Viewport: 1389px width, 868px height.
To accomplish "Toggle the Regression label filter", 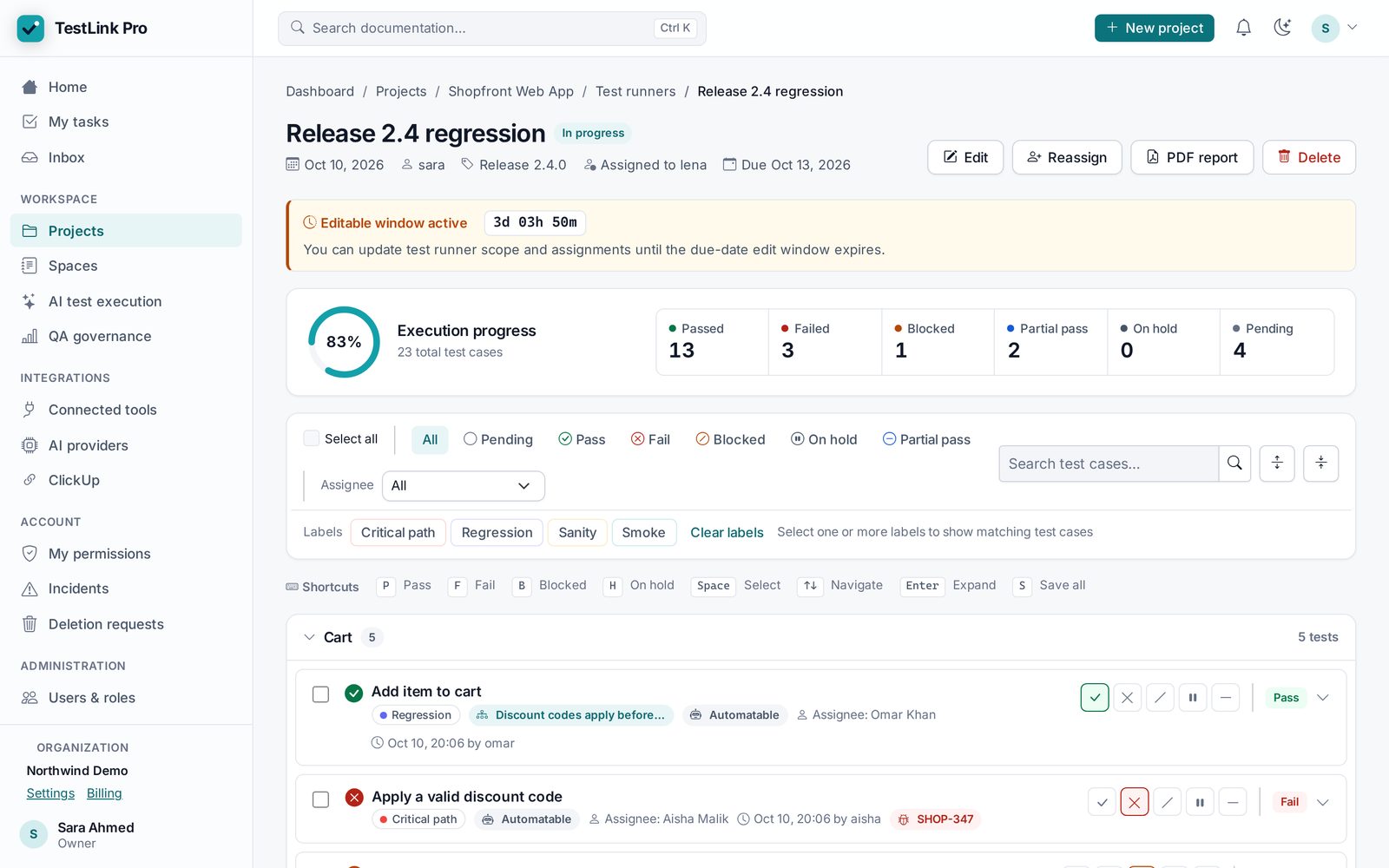I will [497, 532].
